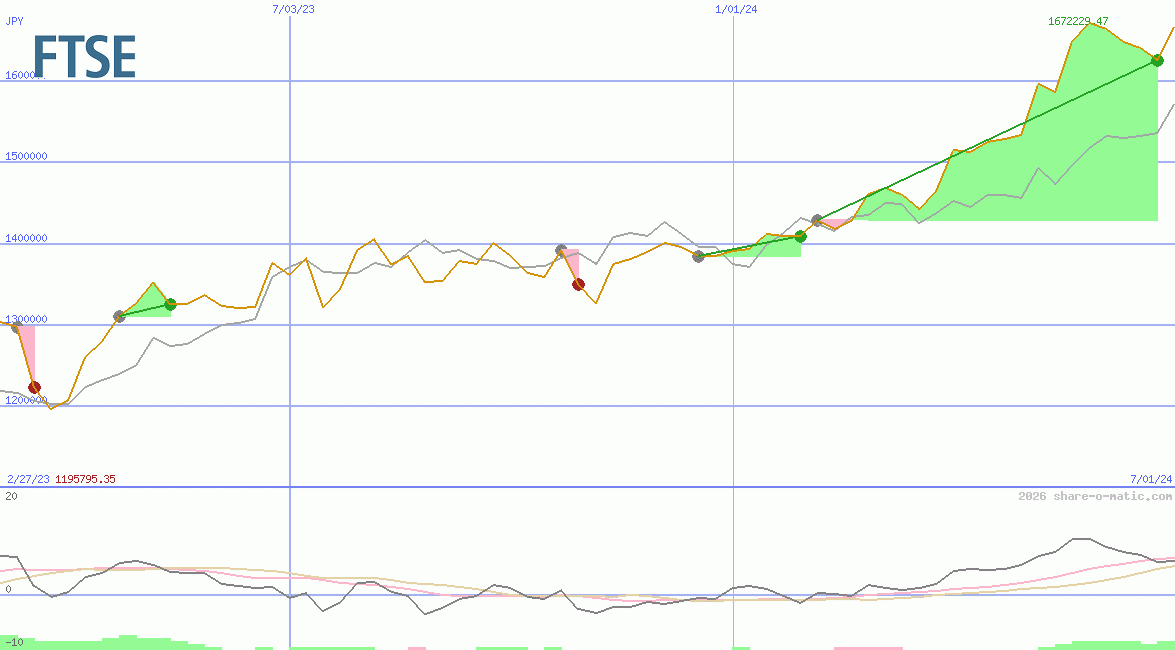1175x650 pixels.
Task: Select the green endpoint marker at top right
Action: click(1157, 60)
